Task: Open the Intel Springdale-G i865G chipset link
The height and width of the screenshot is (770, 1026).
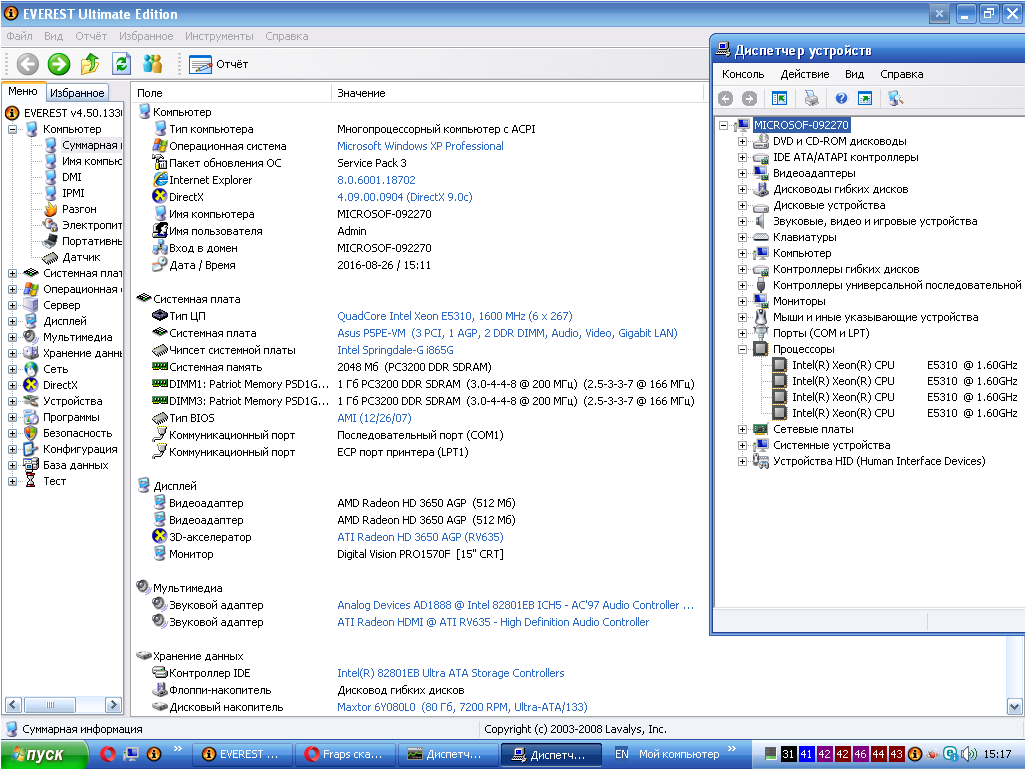Action: pyautogui.click(x=395, y=350)
